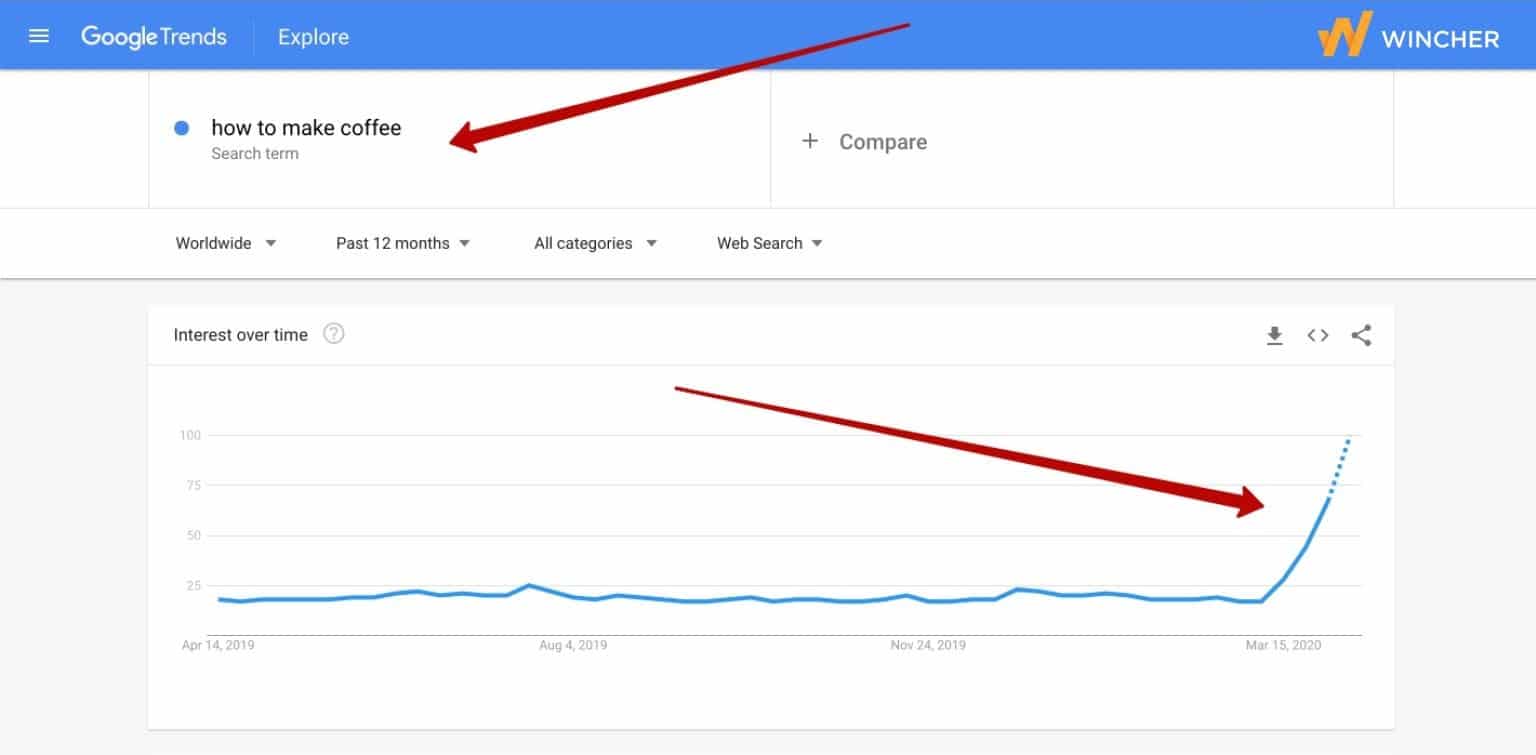1536x755 pixels.
Task: Expand the Worldwide region dropdown
Action: (x=225, y=243)
